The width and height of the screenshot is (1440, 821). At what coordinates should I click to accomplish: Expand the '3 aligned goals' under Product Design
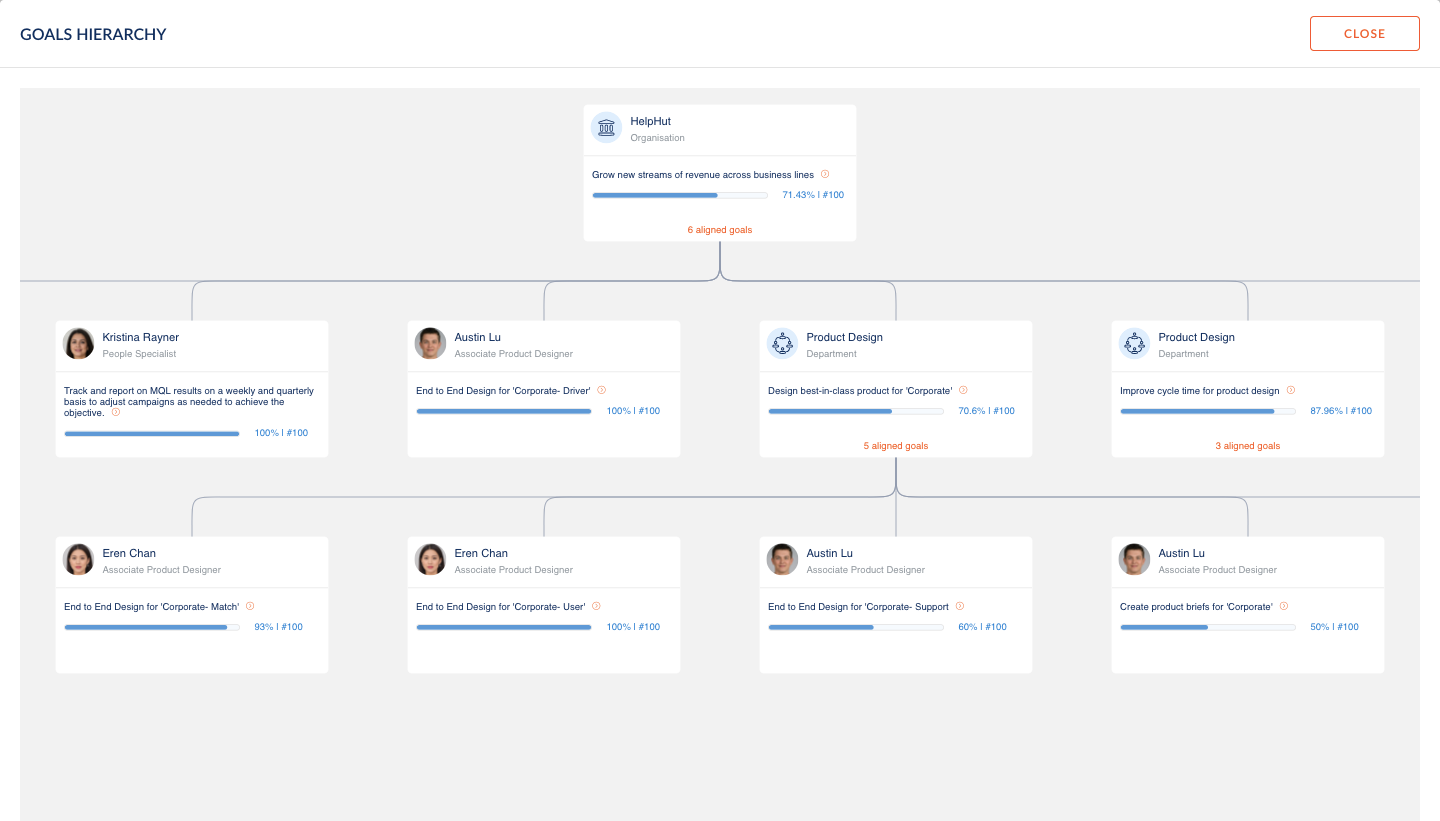[x=1247, y=446]
